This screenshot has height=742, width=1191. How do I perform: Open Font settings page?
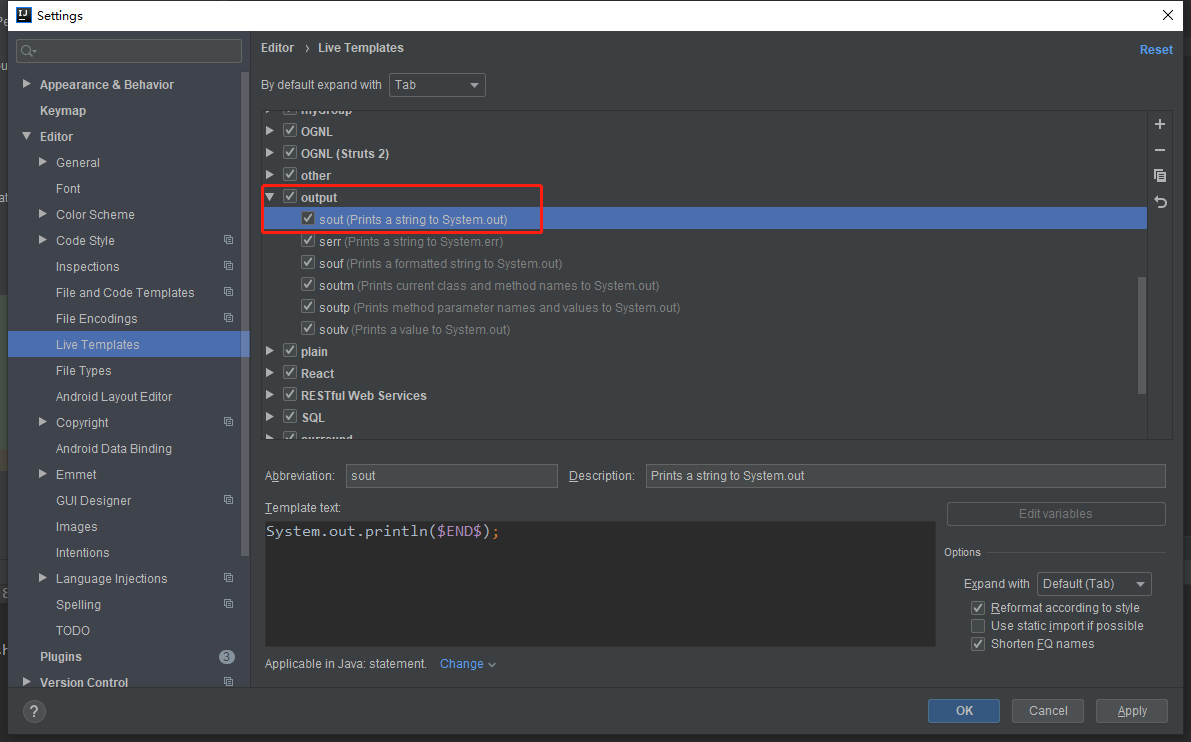coord(68,188)
